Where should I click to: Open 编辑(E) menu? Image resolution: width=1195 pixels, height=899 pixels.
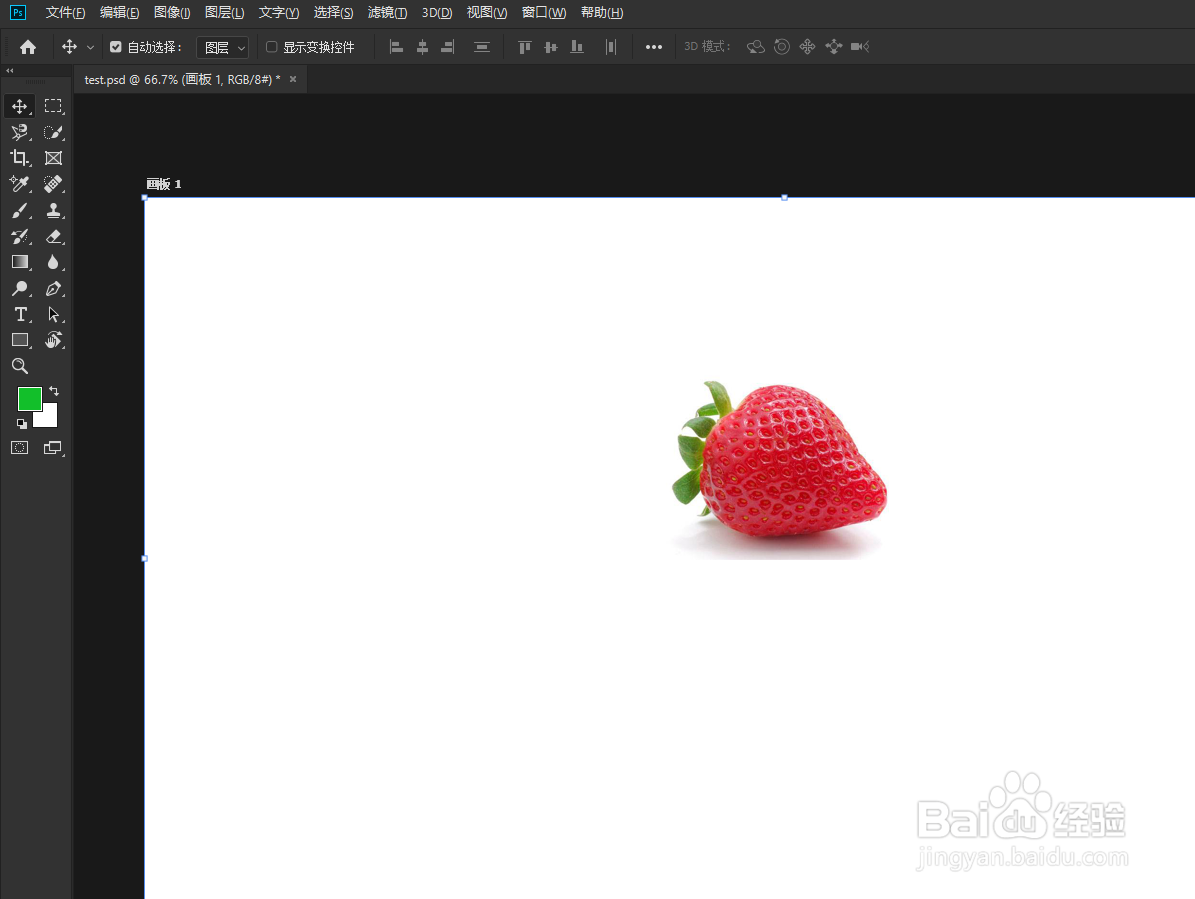(x=120, y=12)
